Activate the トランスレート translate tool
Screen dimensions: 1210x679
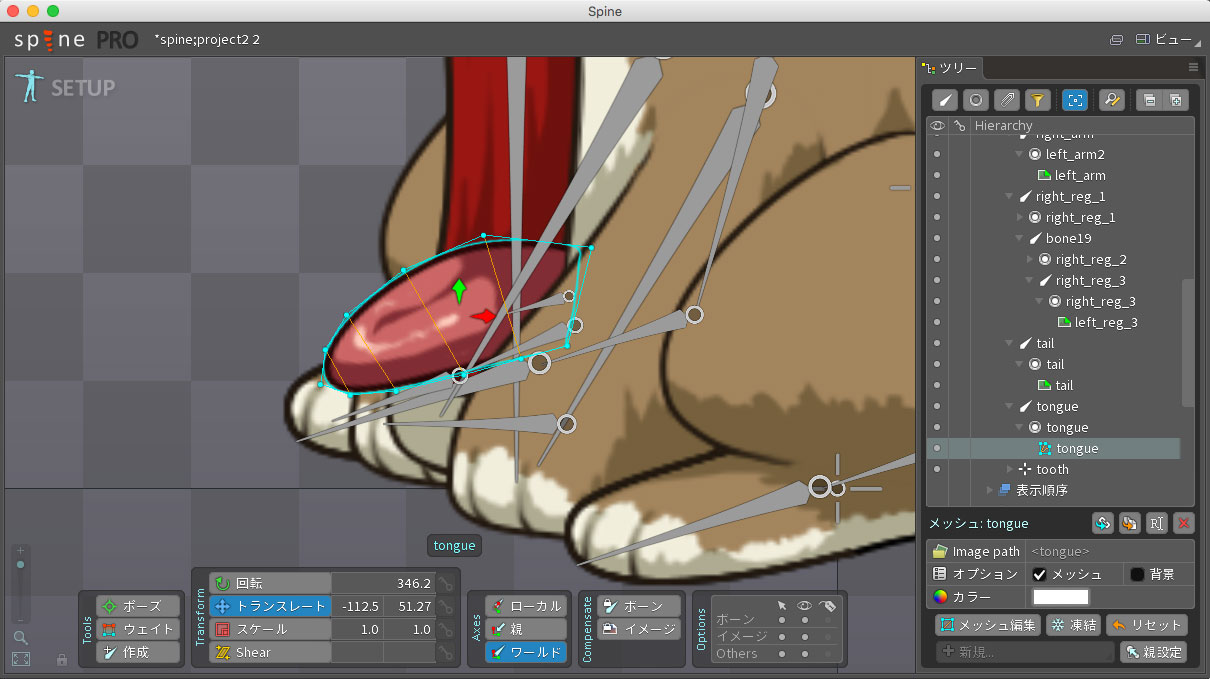click(270, 606)
